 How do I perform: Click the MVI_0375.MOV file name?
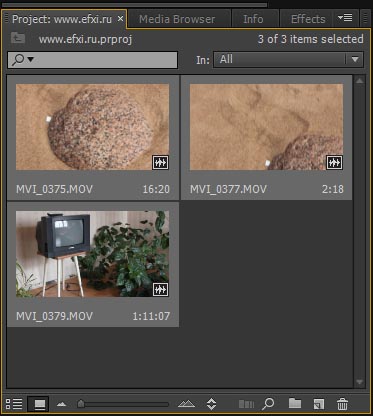tap(54, 189)
